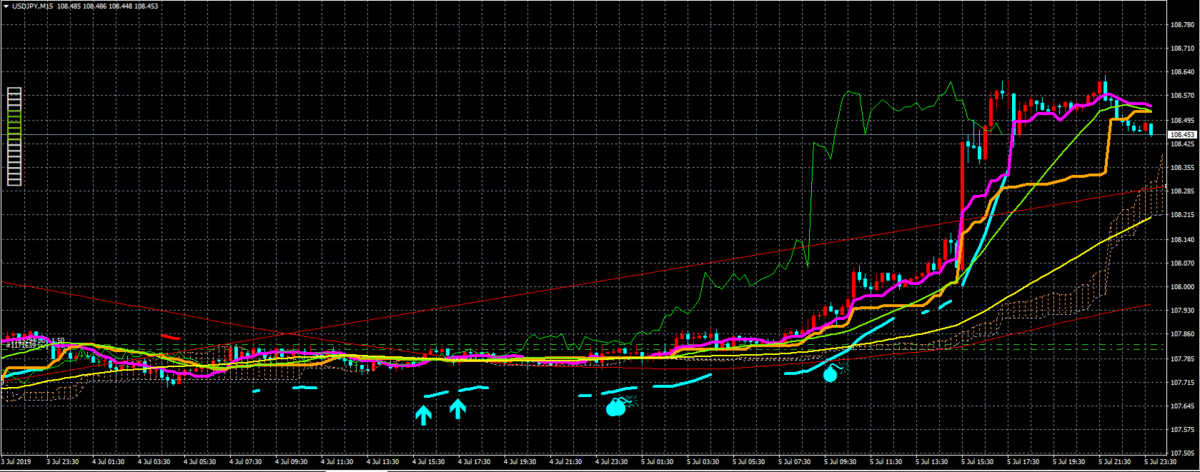
Task: Click the 108.485 open price in title
Action: coord(69,6)
